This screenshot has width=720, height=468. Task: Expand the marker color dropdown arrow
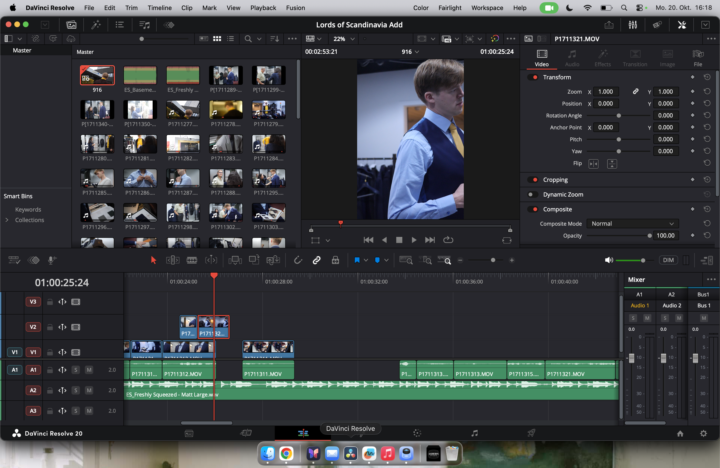pyautogui.click(x=386, y=260)
